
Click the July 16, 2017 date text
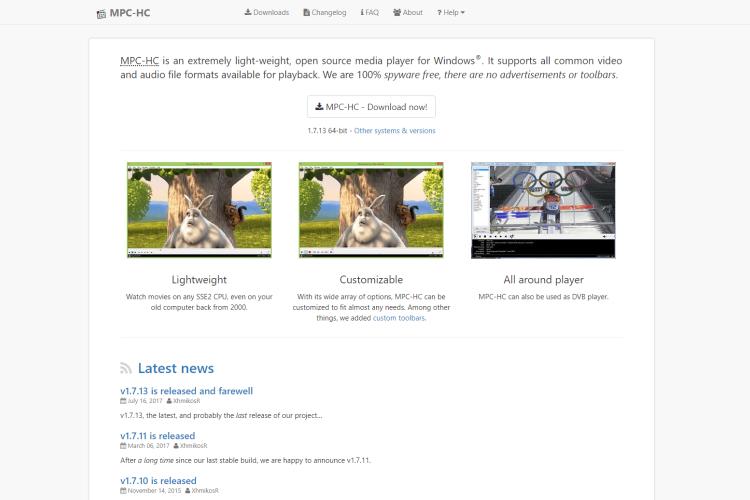click(x=145, y=401)
